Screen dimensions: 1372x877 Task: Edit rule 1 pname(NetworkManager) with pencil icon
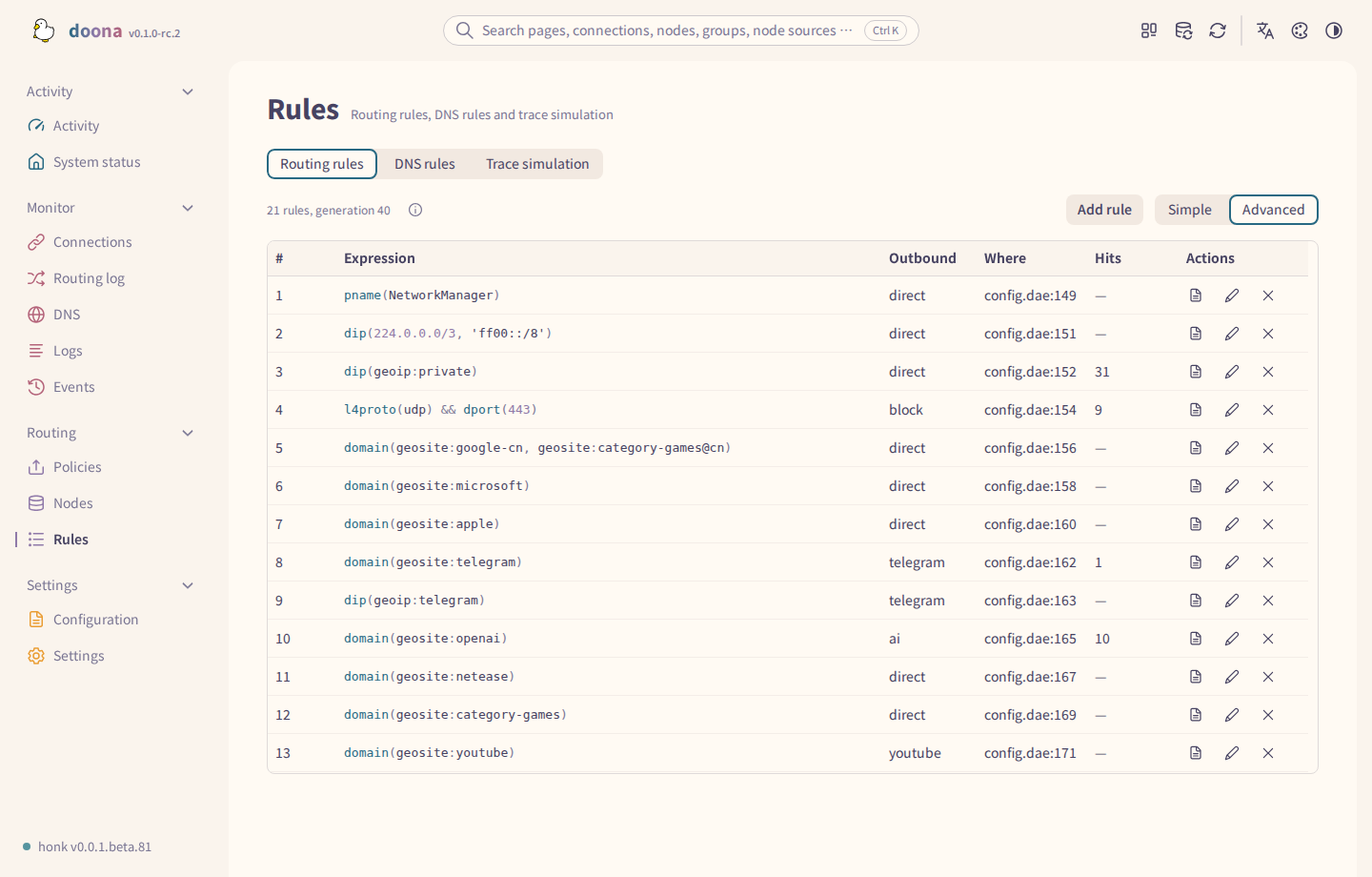click(1232, 296)
